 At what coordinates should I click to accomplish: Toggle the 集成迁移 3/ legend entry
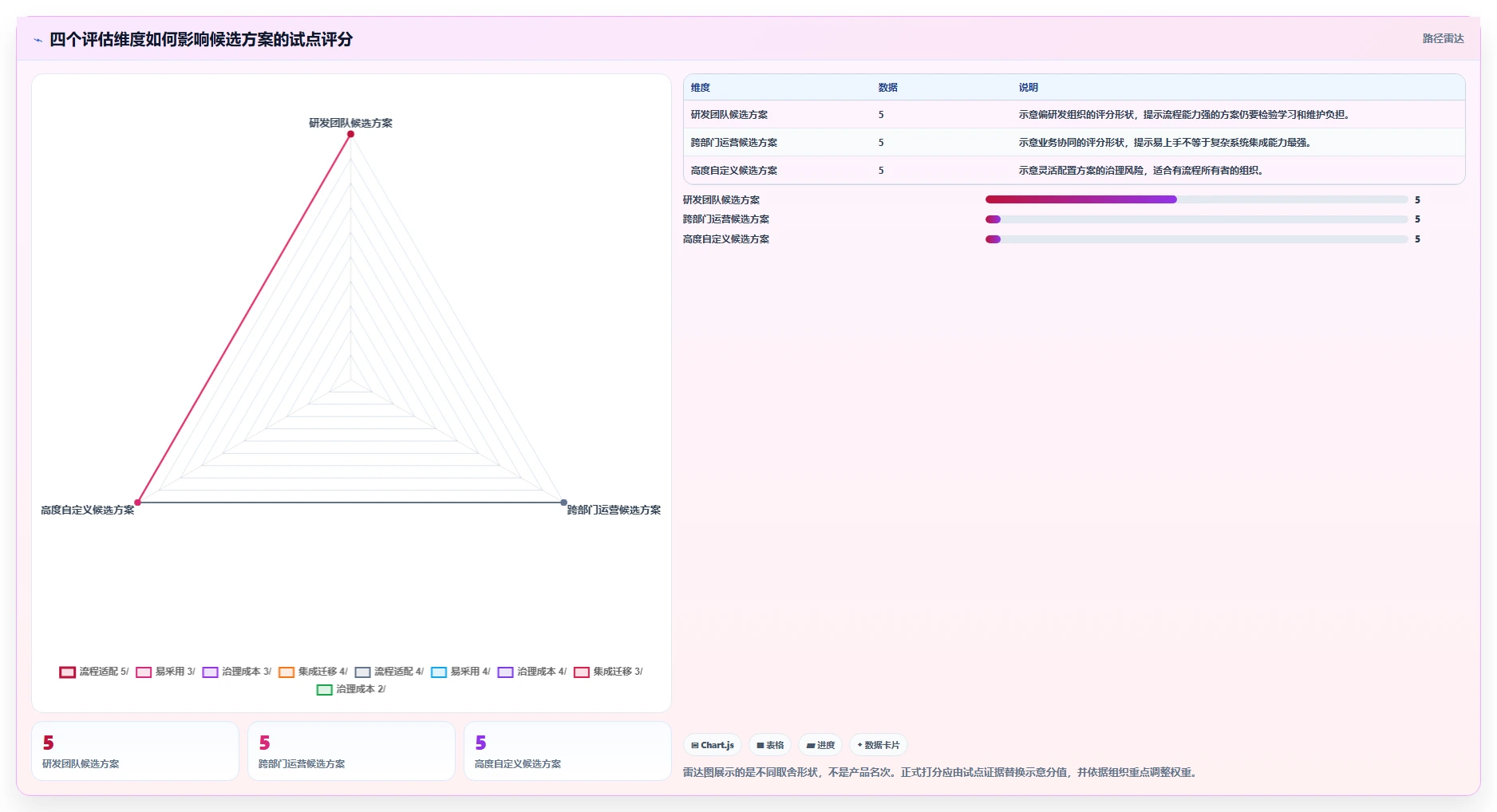(608, 672)
